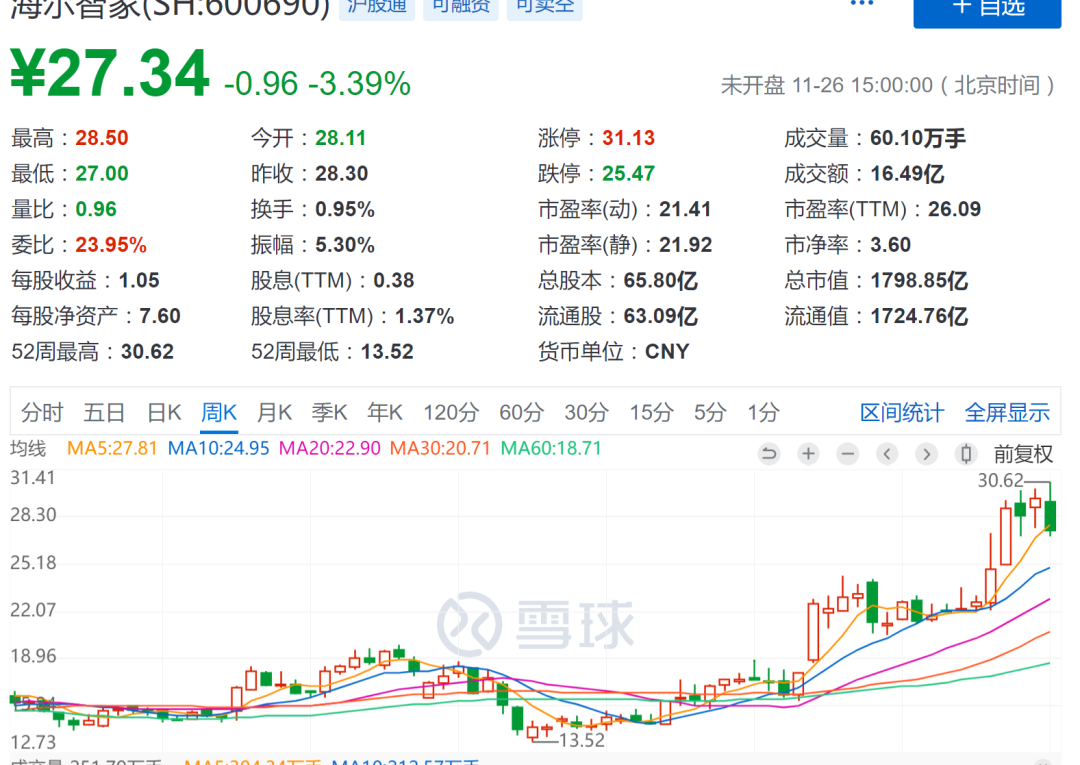Click the 区间统计 link

(901, 412)
